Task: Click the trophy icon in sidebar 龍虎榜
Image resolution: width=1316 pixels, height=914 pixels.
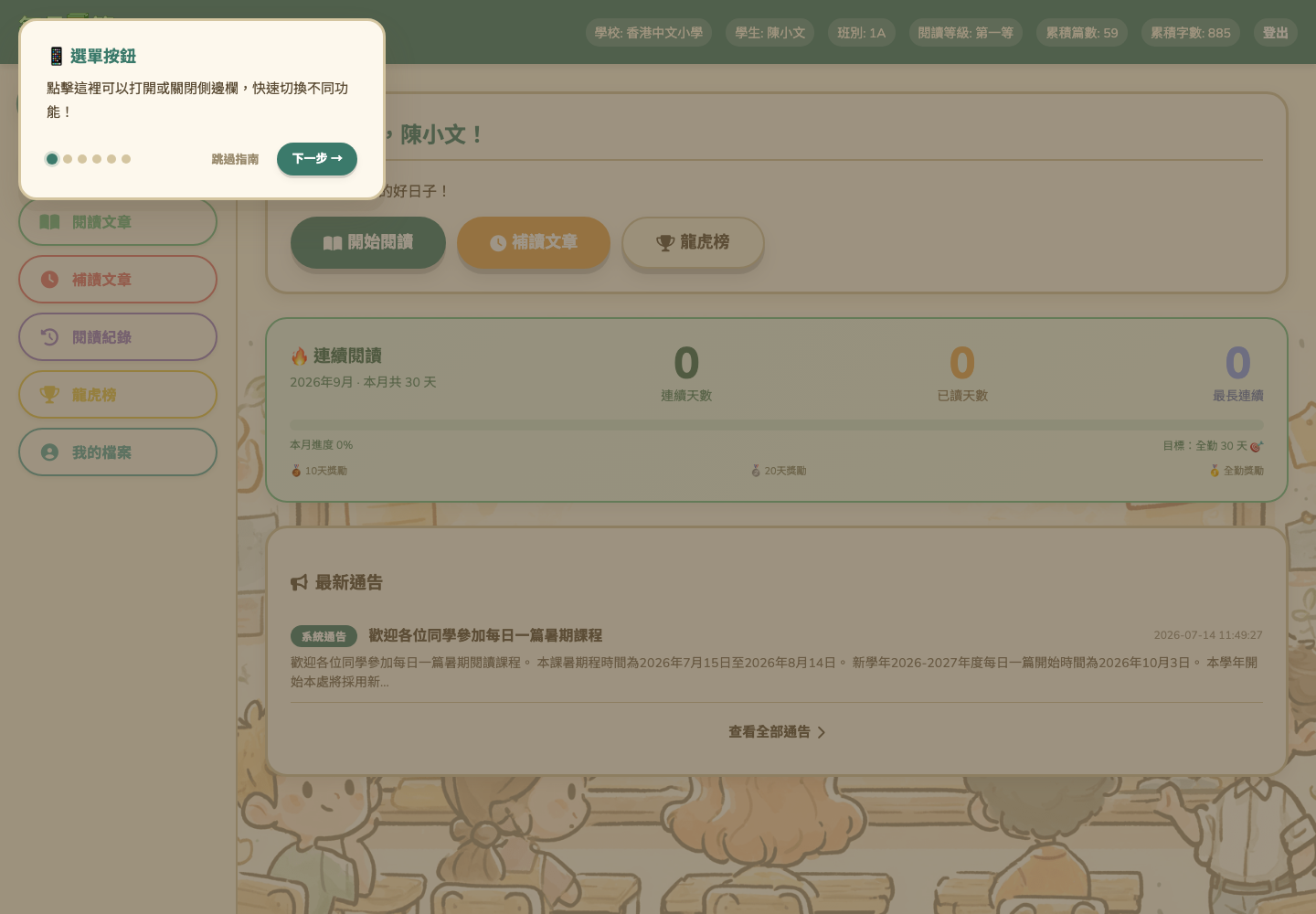Action: pos(49,395)
